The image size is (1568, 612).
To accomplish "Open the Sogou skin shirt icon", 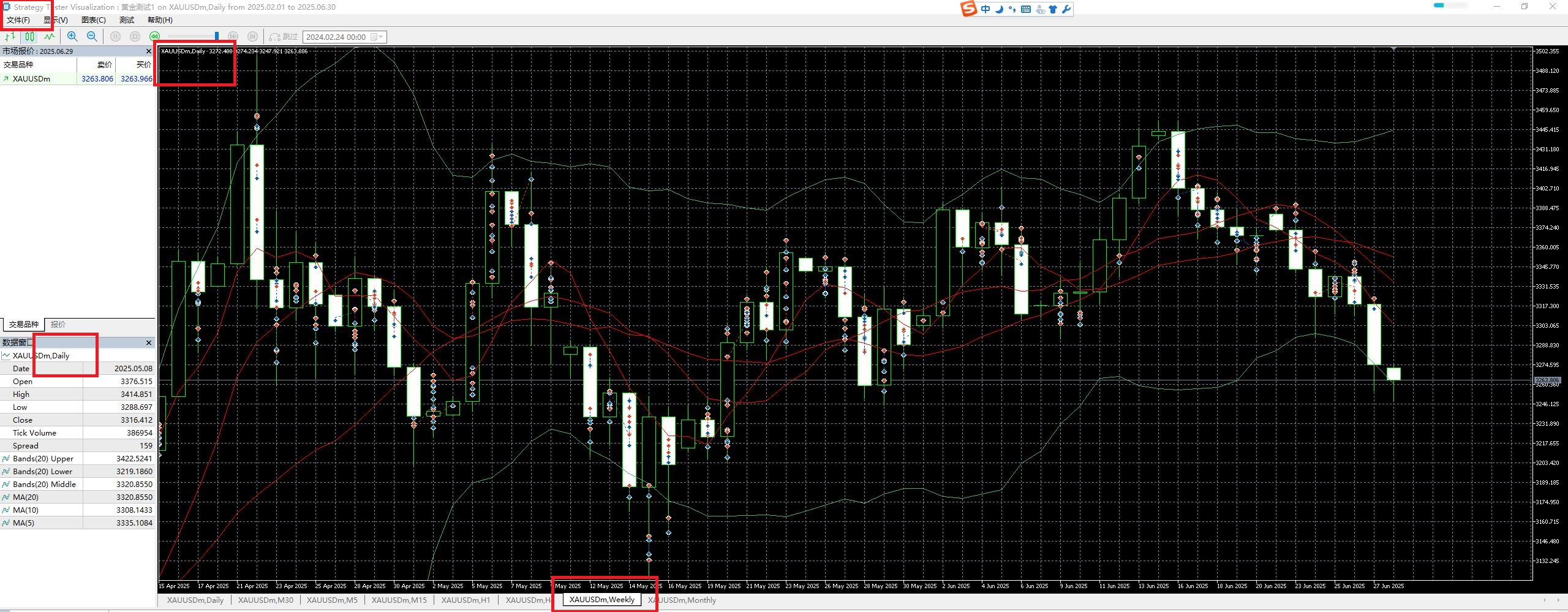I will coord(1053,9).
